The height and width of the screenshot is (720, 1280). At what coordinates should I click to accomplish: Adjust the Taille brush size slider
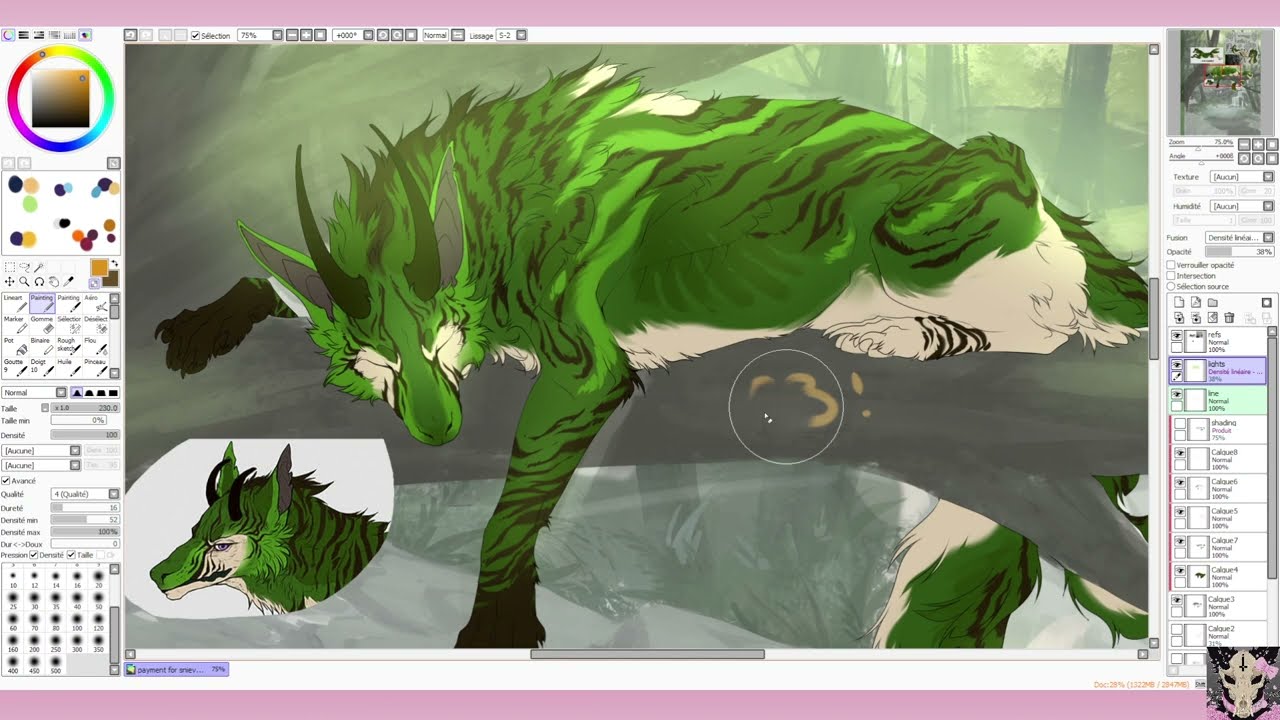(85, 408)
